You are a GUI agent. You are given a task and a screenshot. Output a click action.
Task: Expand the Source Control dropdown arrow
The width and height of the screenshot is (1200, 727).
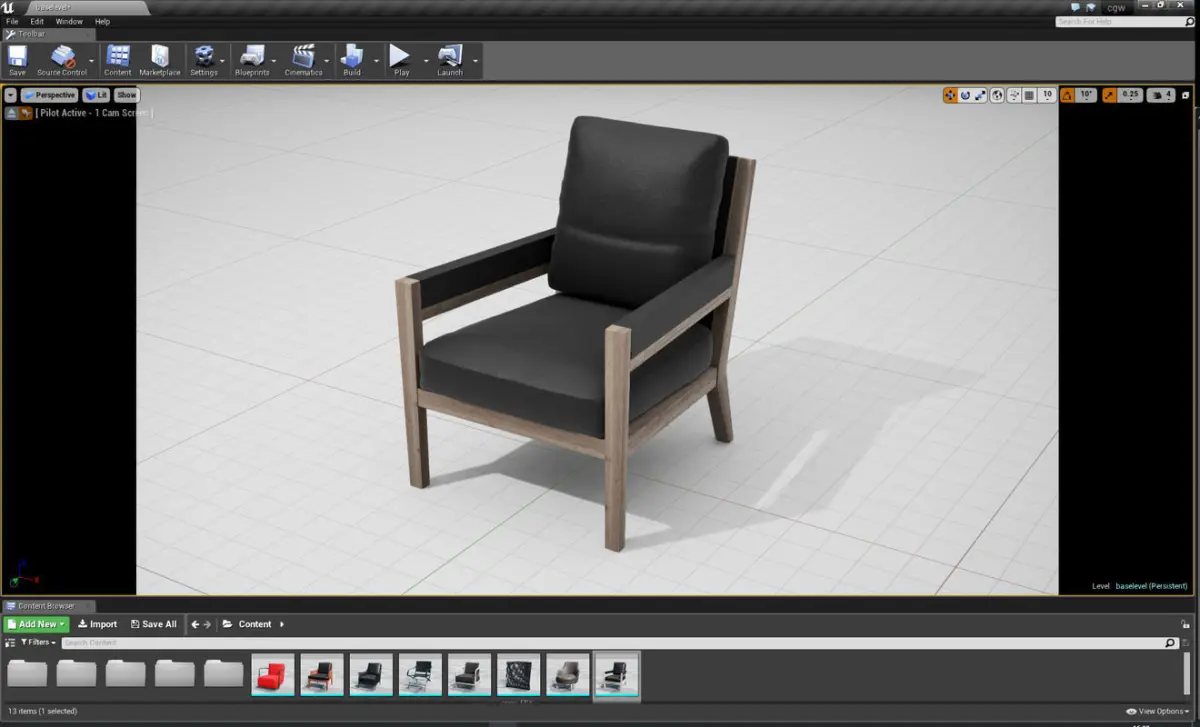click(x=92, y=60)
